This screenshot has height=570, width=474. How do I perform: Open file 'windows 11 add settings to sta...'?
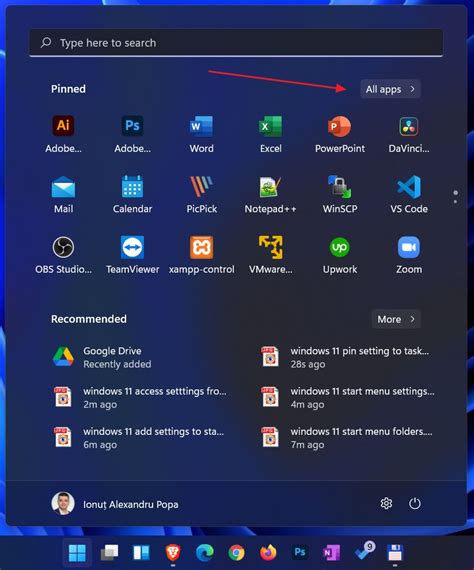[x=140, y=438]
